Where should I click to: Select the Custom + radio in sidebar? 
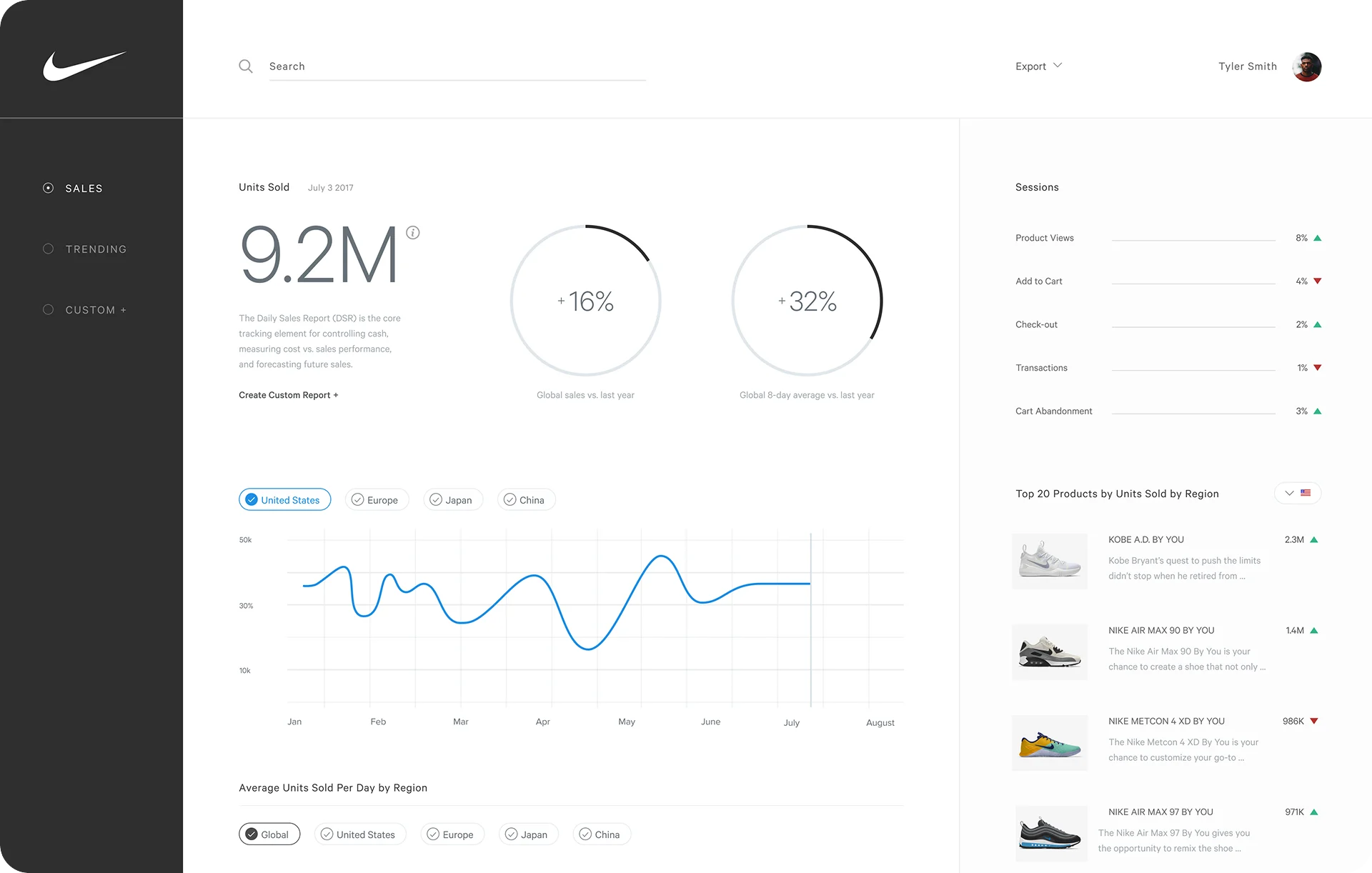click(x=48, y=309)
